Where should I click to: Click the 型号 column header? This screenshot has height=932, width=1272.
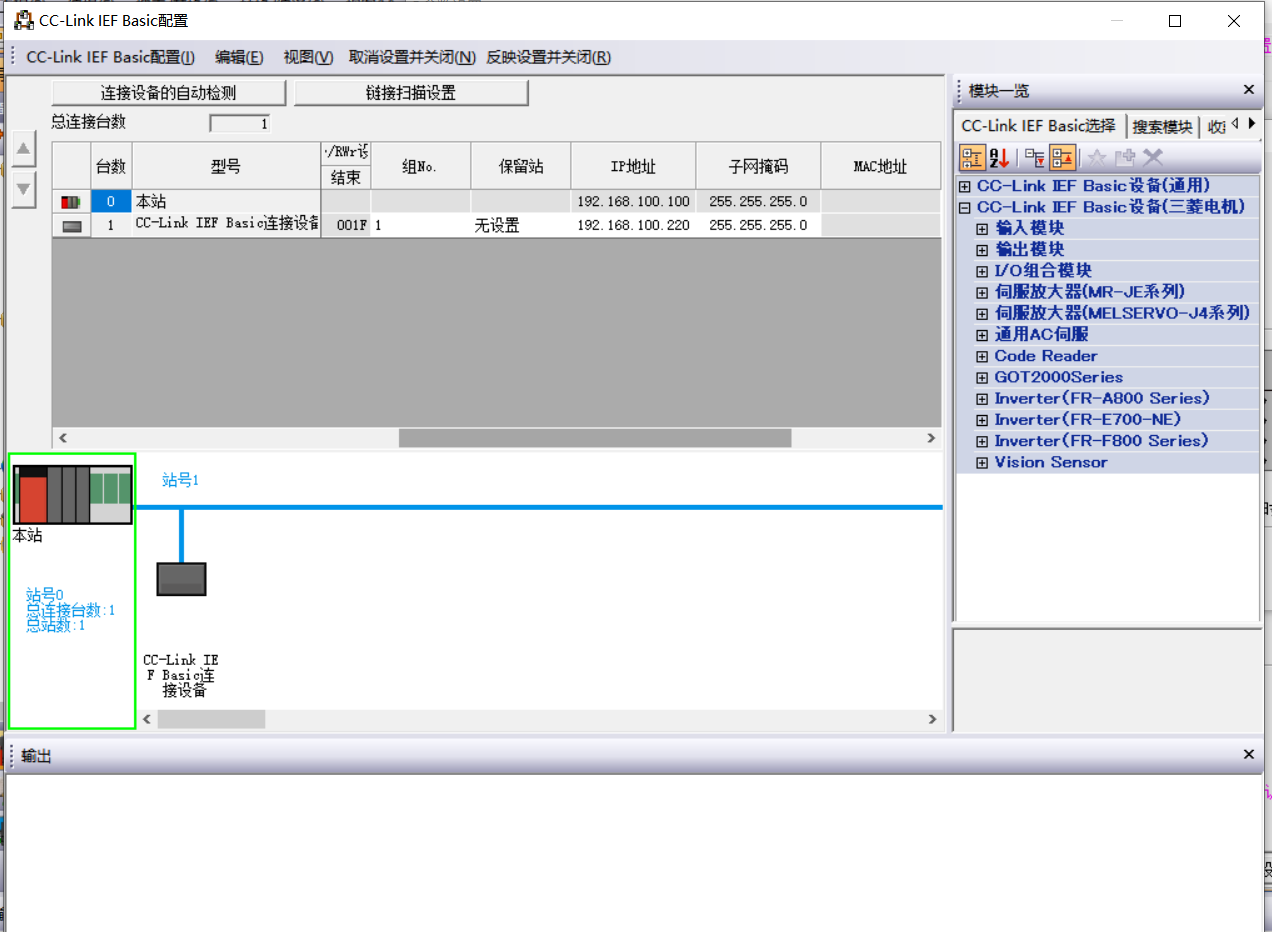[226, 166]
